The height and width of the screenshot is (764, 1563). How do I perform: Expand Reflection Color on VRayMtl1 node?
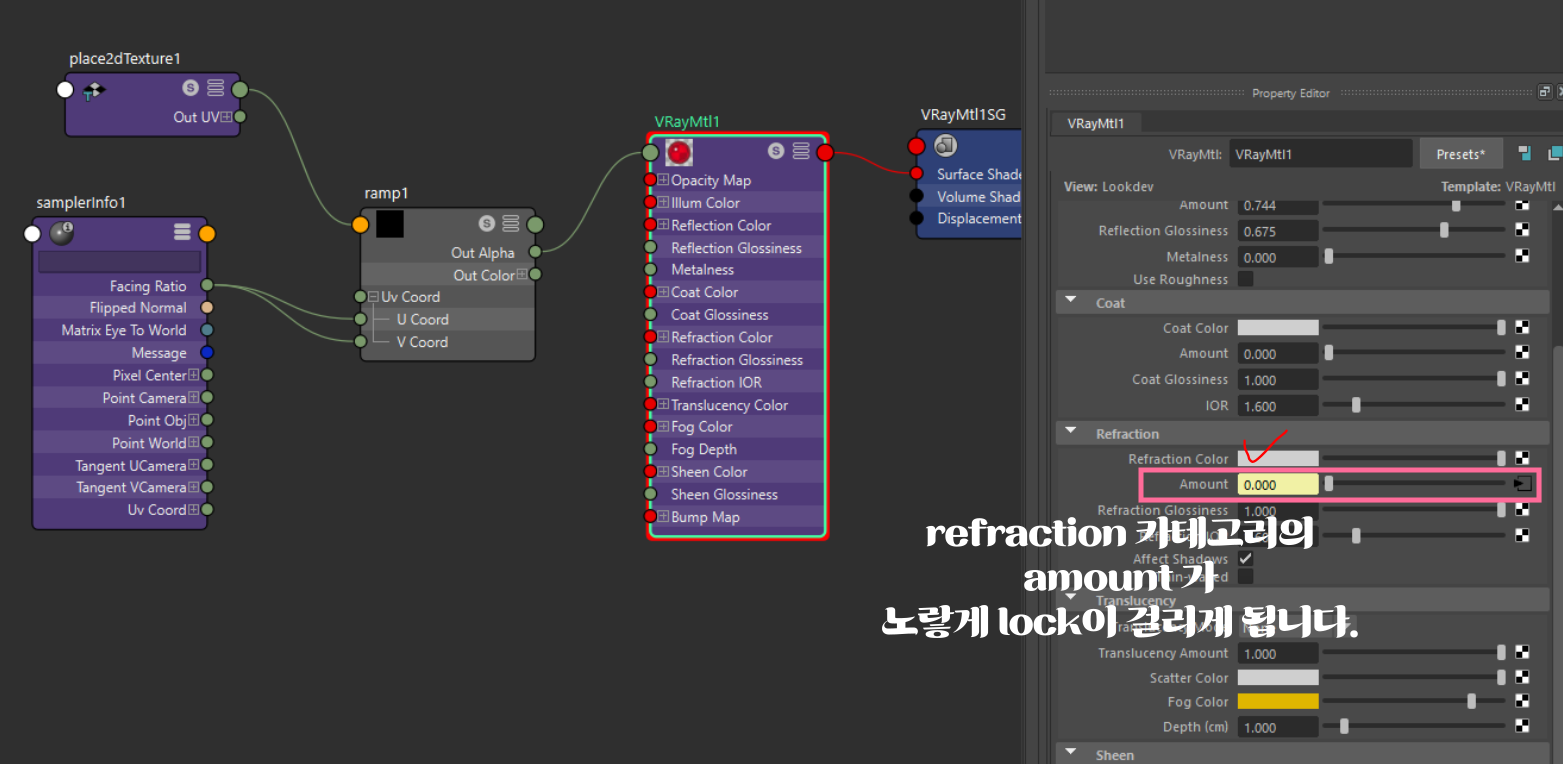pyautogui.click(x=663, y=225)
